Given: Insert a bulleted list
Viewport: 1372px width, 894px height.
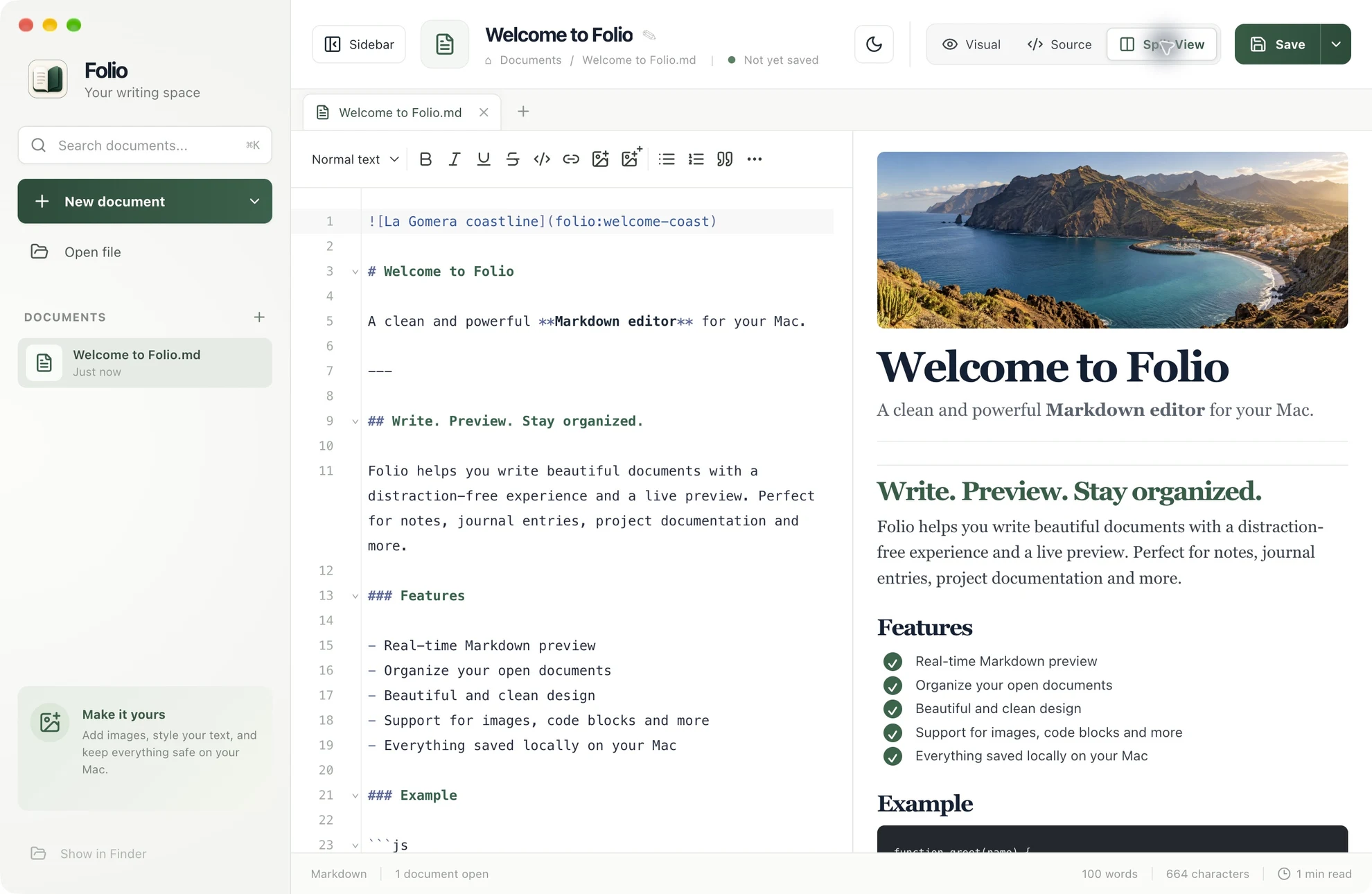Looking at the screenshot, I should 667,159.
